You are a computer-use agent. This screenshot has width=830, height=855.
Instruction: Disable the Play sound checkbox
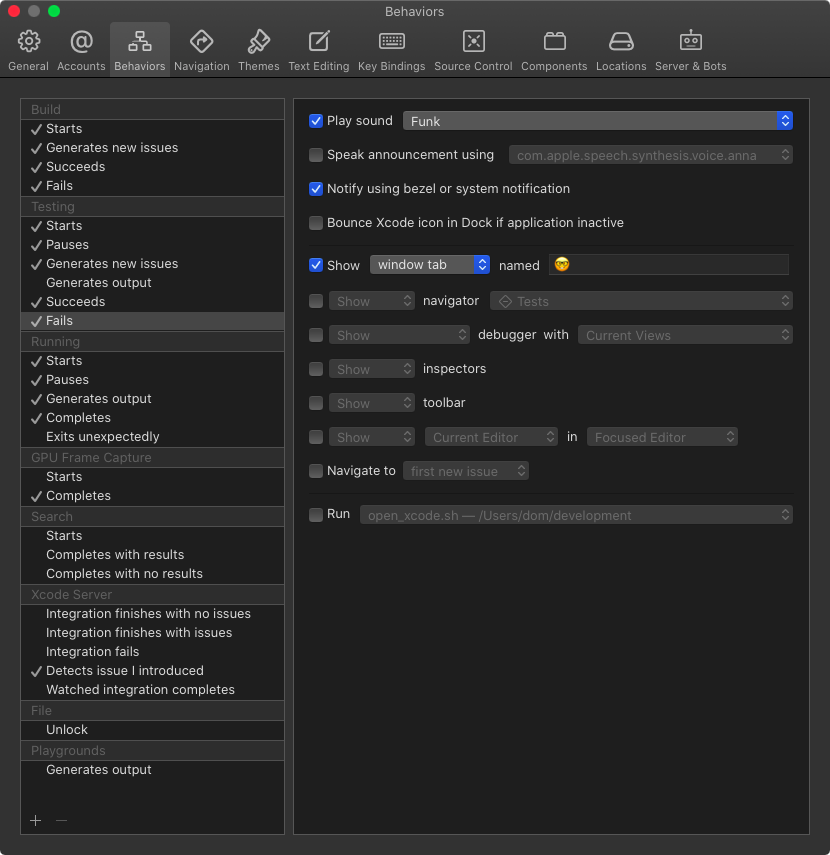[x=316, y=121]
